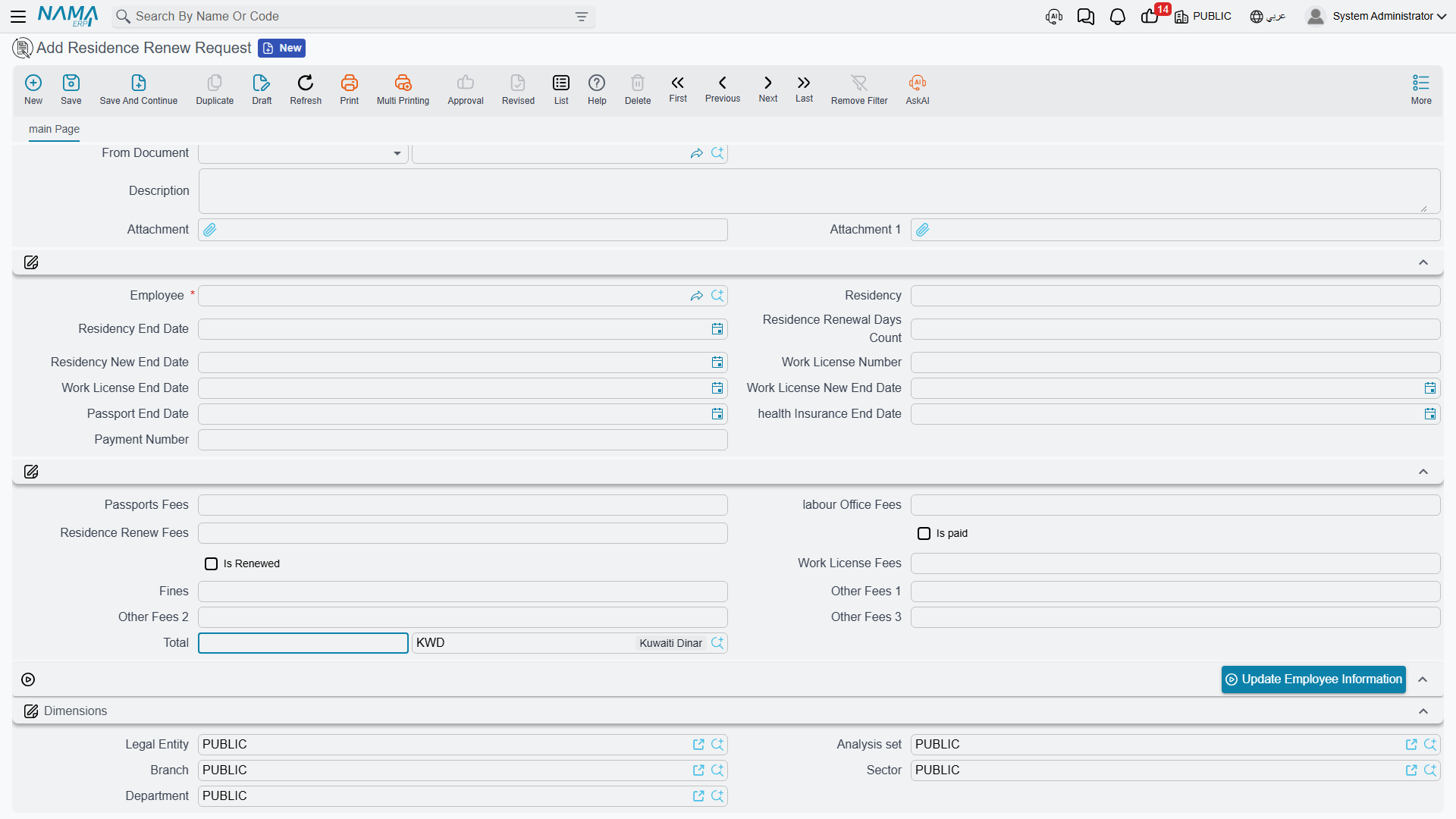Click Update Employee Information button

(1313, 679)
